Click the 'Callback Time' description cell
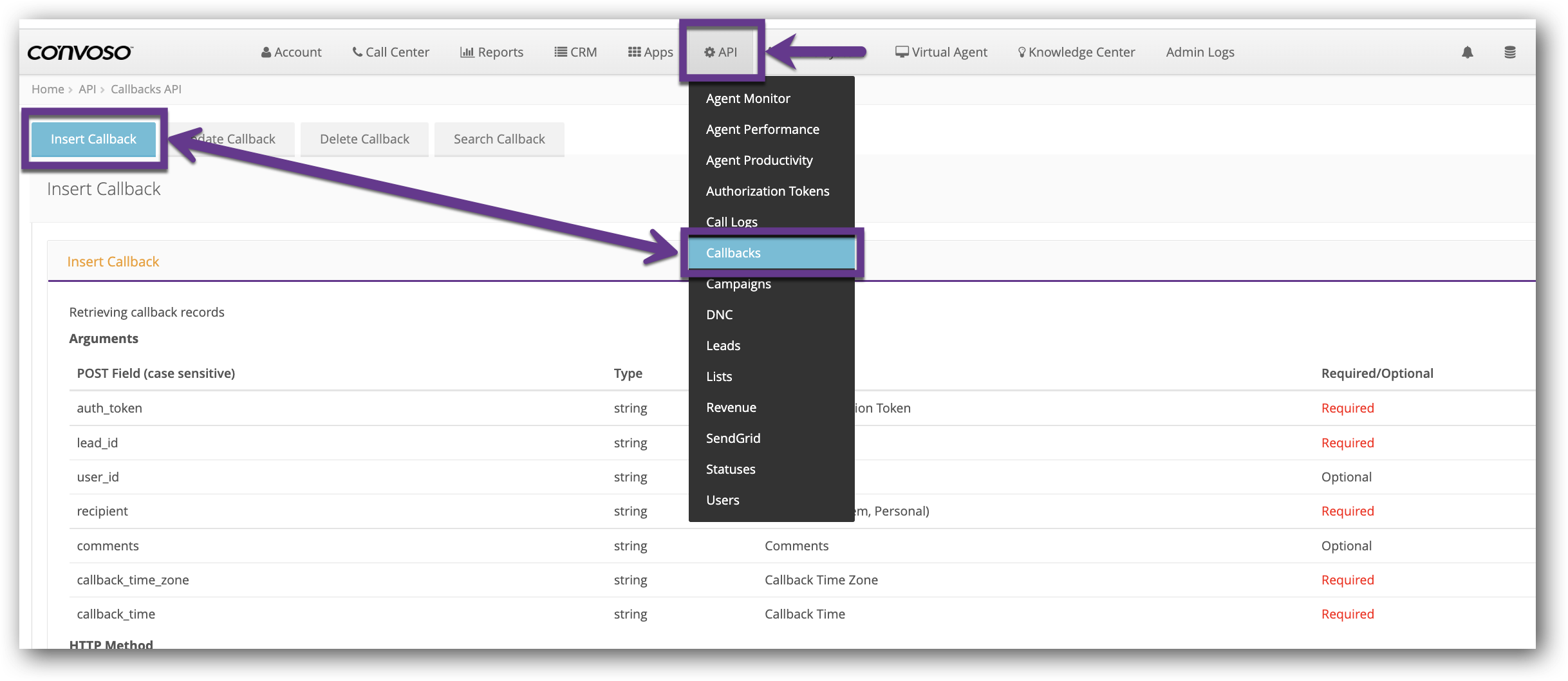Viewport: 1568px width, 681px height. [x=805, y=614]
